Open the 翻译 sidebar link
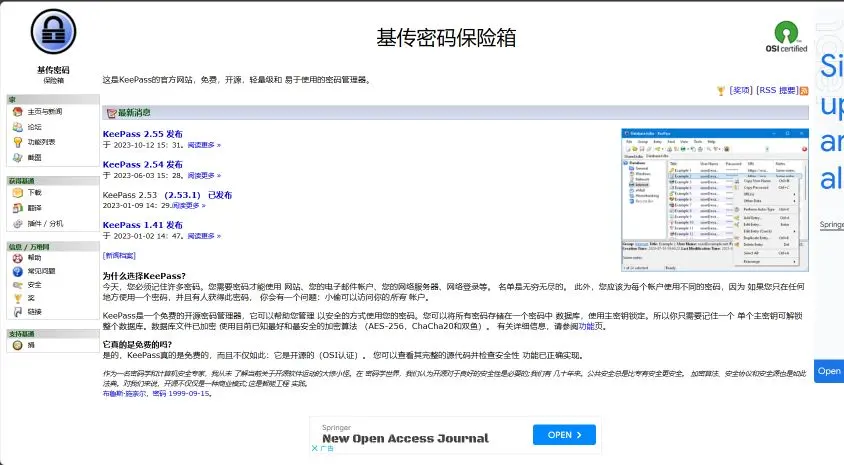The height and width of the screenshot is (465, 844). coord(34,208)
